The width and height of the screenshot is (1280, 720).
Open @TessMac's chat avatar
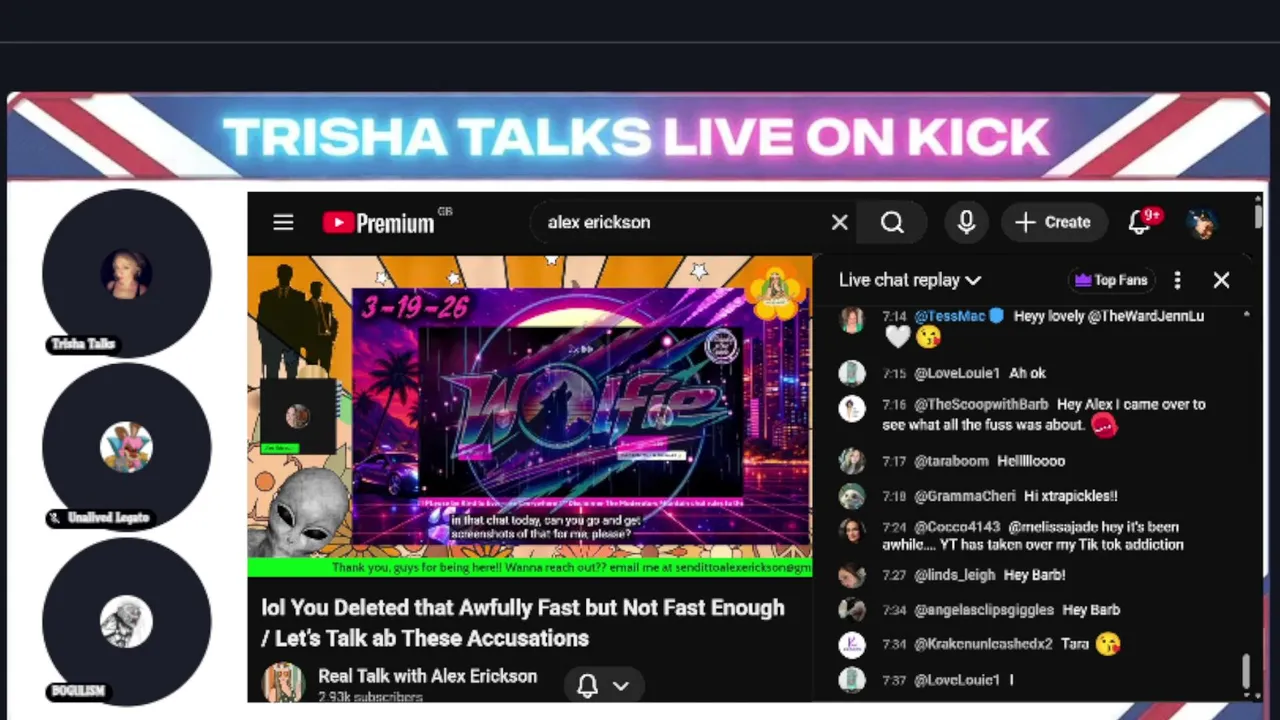pyautogui.click(x=852, y=319)
